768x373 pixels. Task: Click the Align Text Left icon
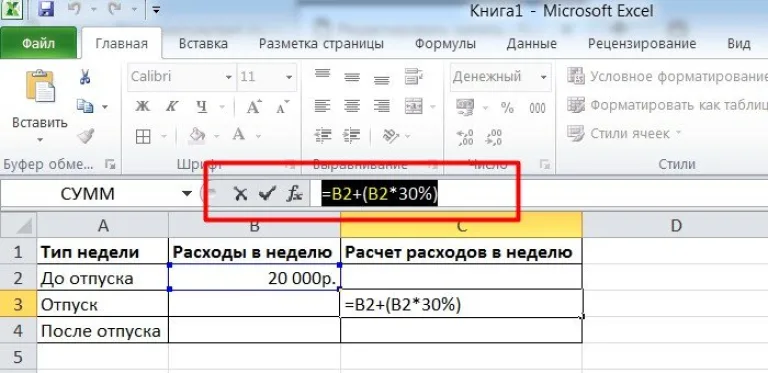(x=322, y=106)
